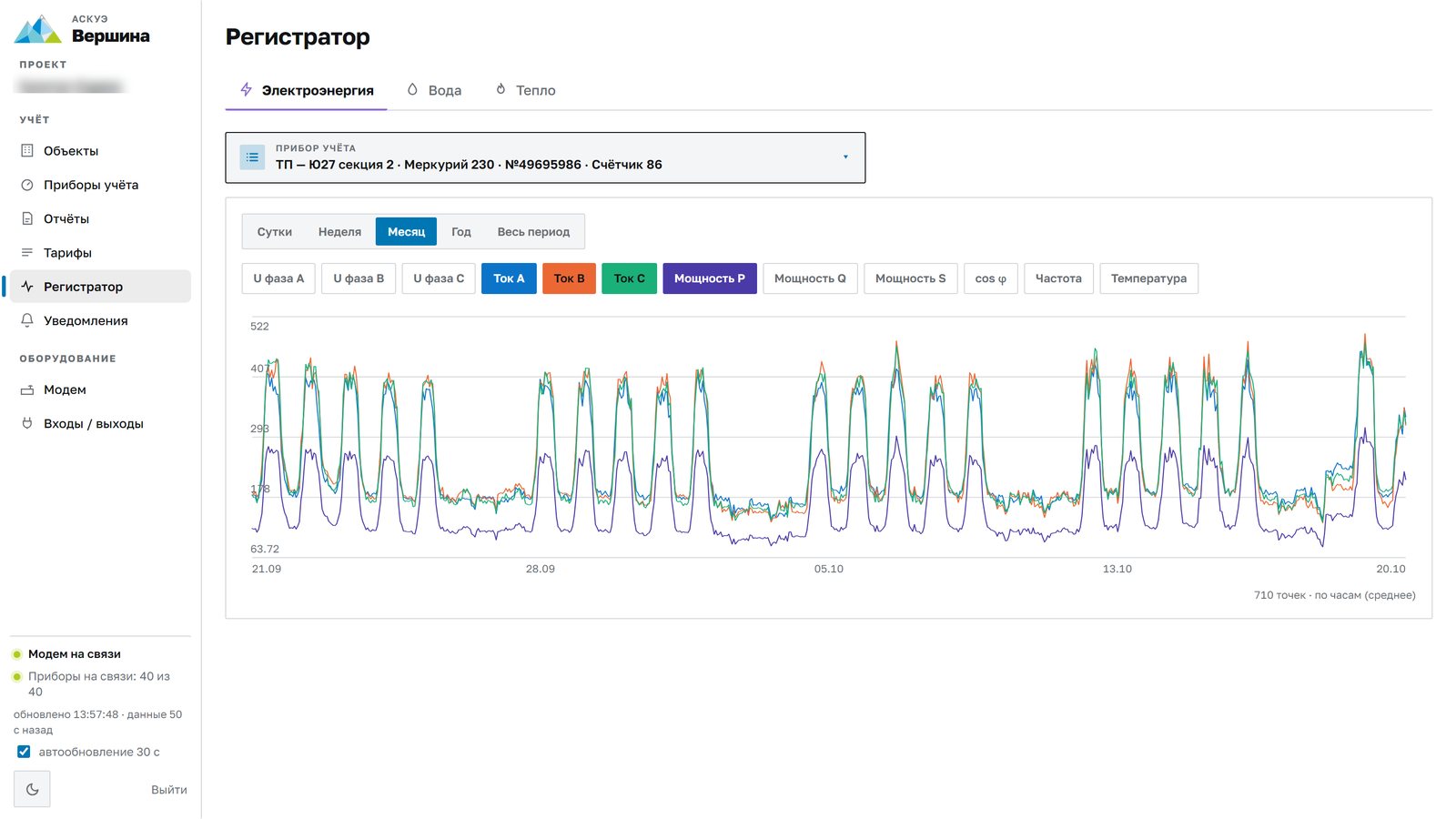Click the Модем router icon

(x=27, y=389)
